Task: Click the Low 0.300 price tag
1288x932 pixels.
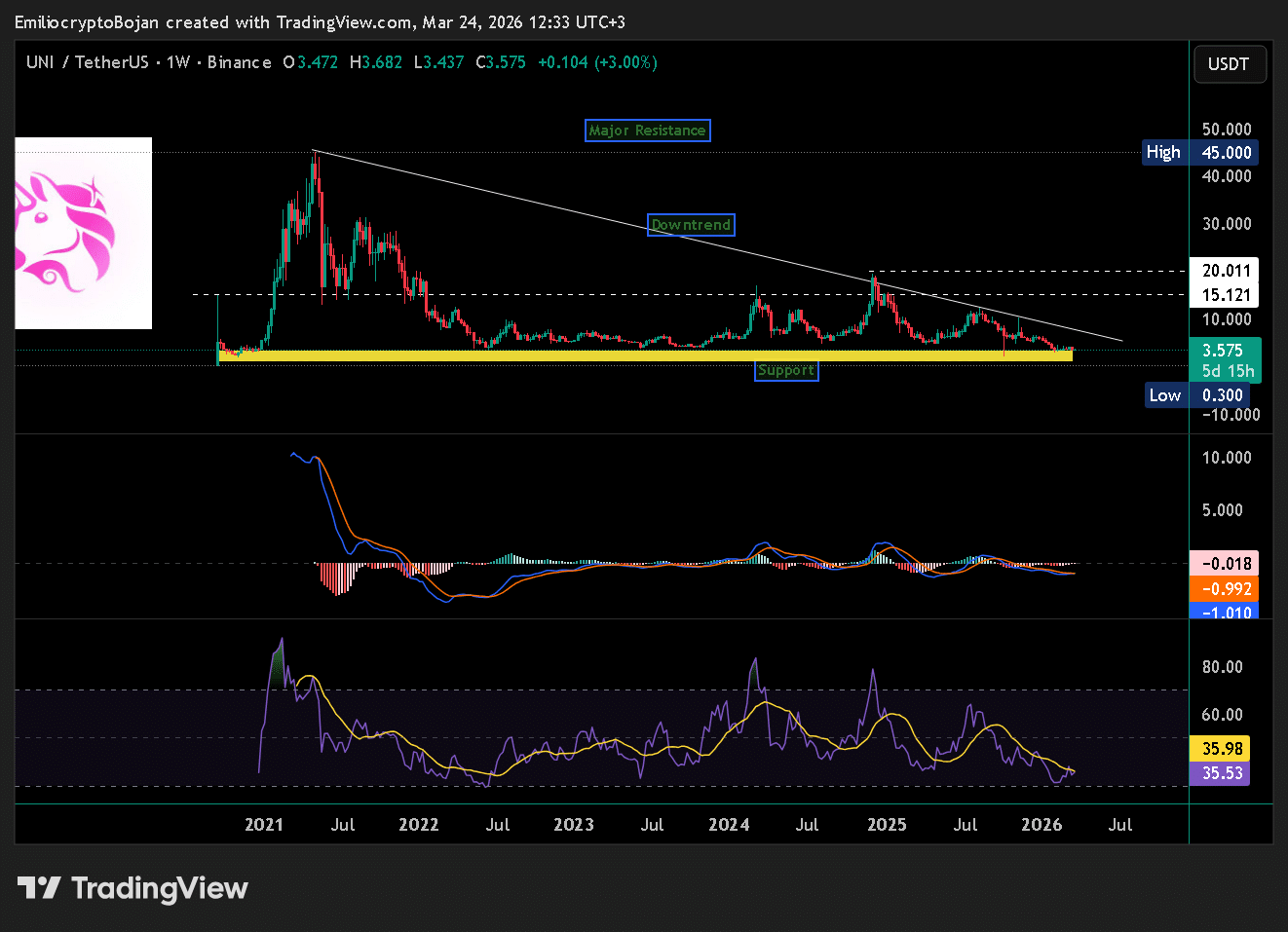Action: coord(1202,395)
